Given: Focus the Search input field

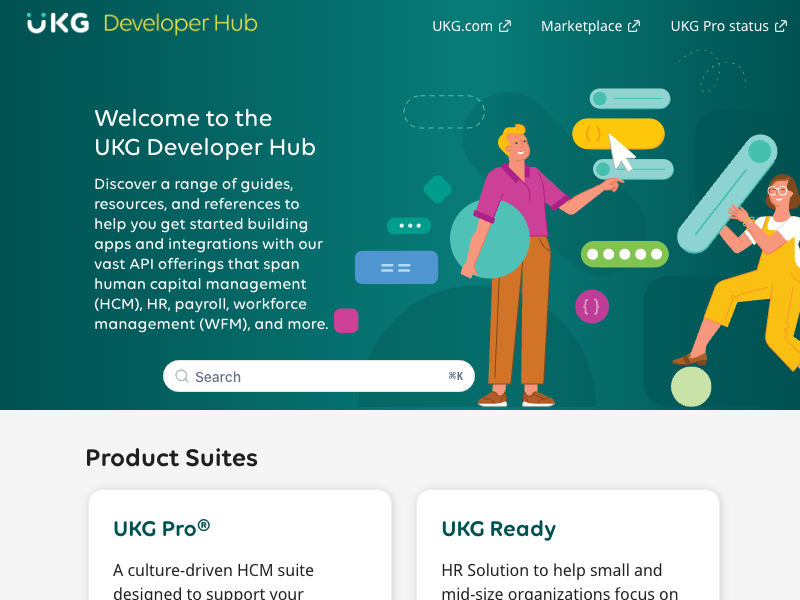Looking at the screenshot, I should coord(319,377).
